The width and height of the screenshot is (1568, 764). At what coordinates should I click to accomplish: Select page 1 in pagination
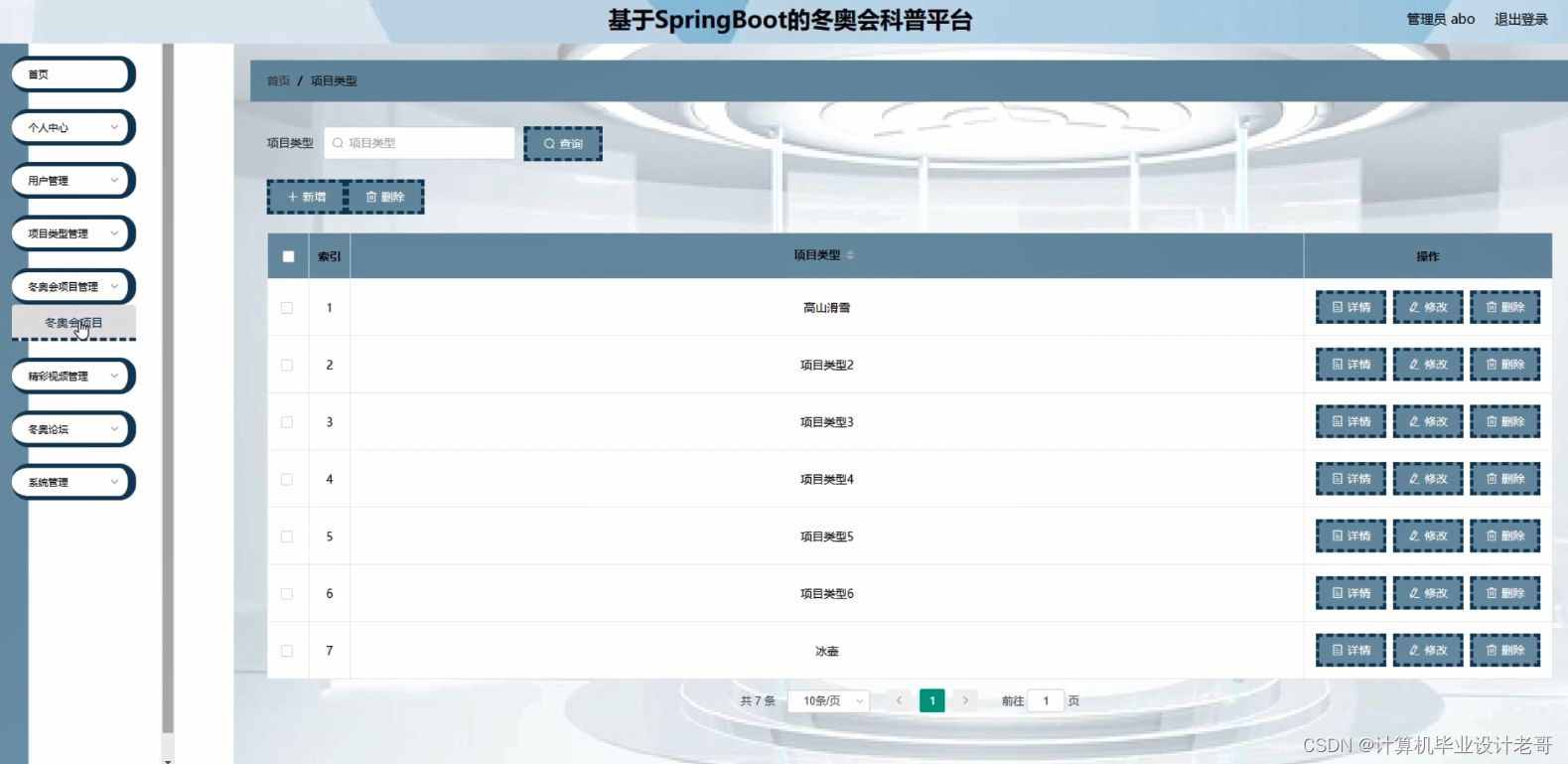pyautogui.click(x=931, y=700)
